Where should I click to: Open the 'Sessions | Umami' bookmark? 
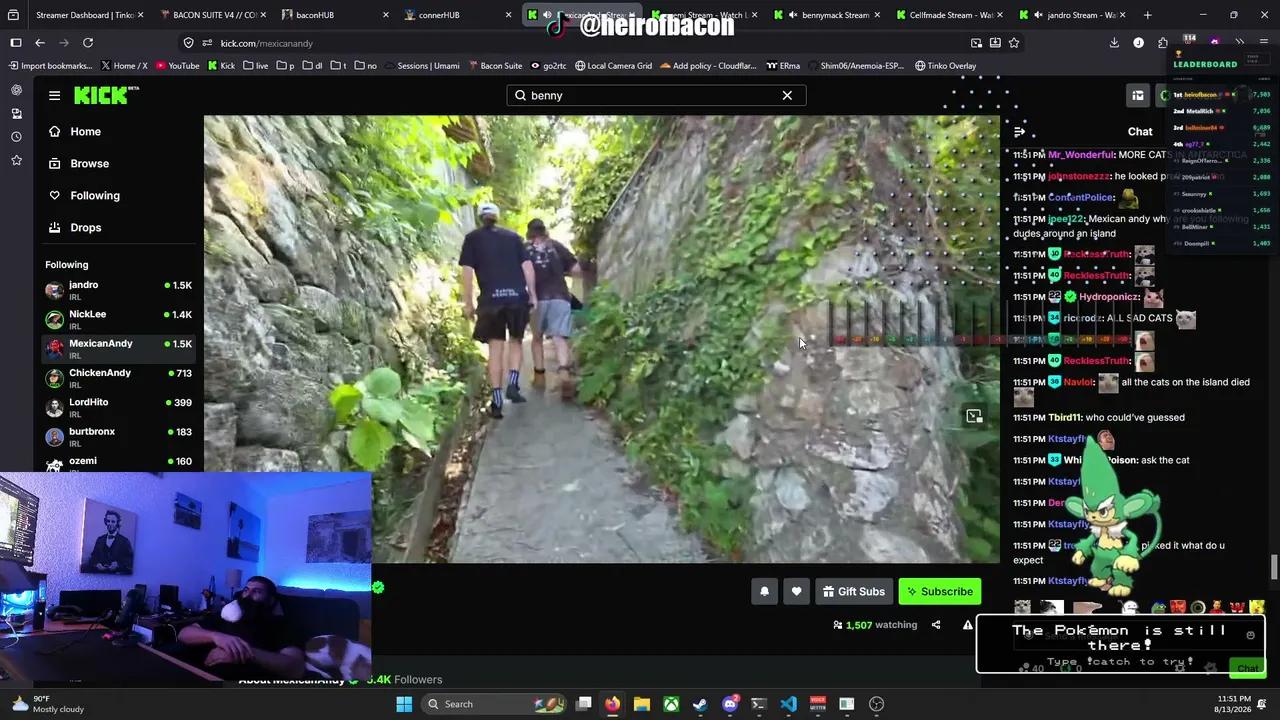click(421, 66)
